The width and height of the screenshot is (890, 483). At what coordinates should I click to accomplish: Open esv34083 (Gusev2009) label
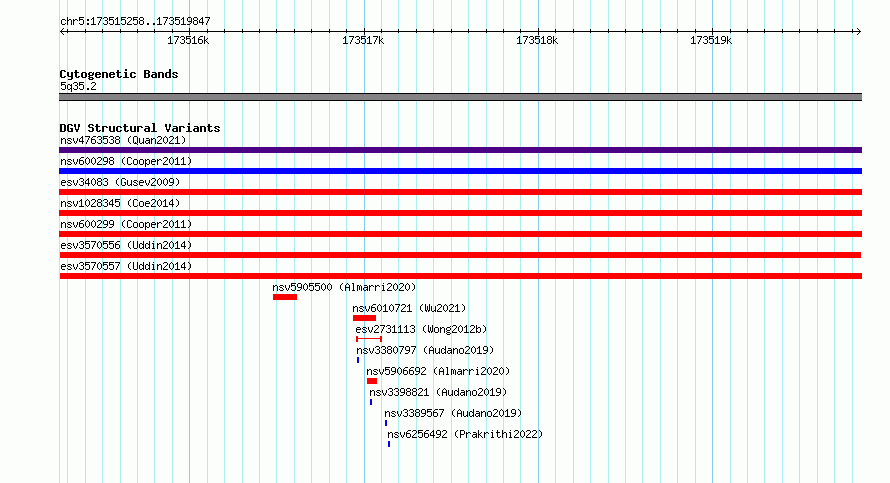click(x=120, y=182)
